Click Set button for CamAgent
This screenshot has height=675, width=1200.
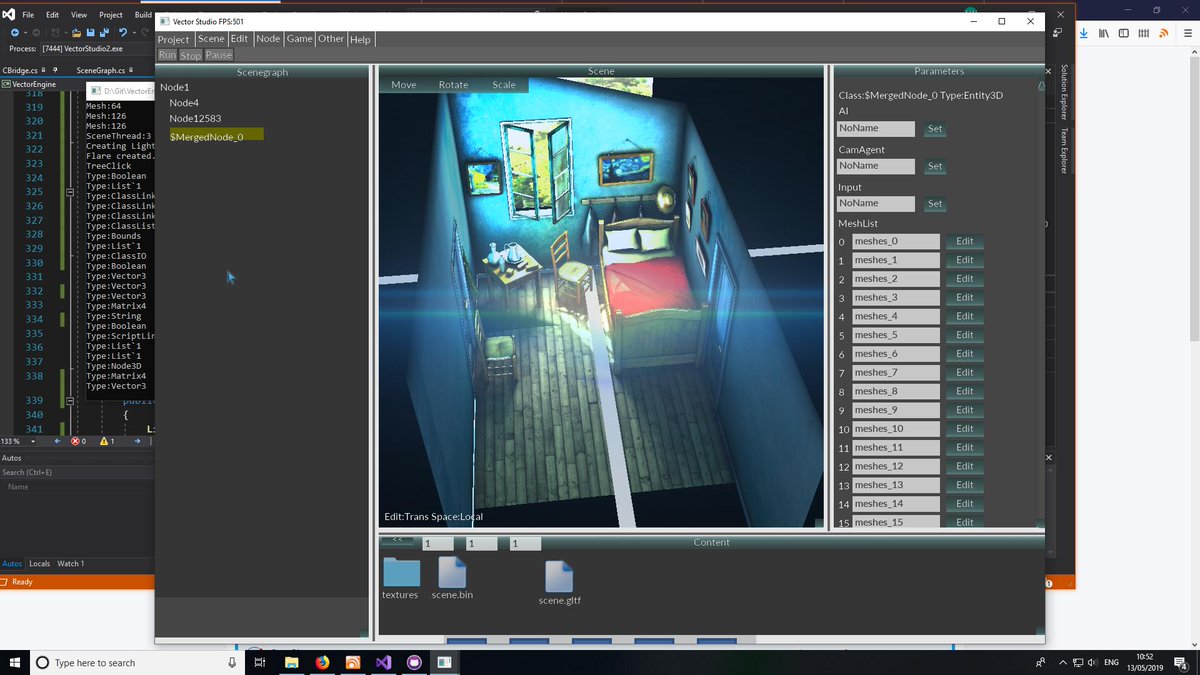pos(935,166)
